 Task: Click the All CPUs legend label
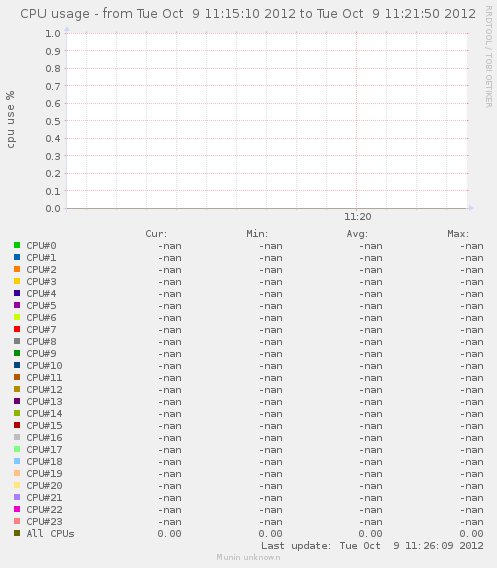point(50,533)
